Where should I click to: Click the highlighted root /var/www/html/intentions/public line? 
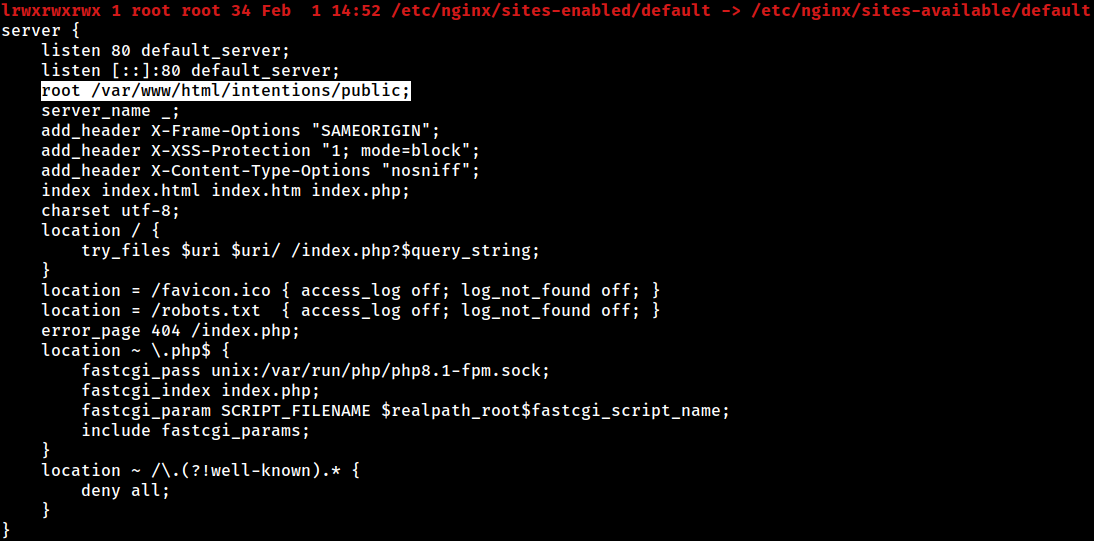pyautogui.click(x=226, y=91)
